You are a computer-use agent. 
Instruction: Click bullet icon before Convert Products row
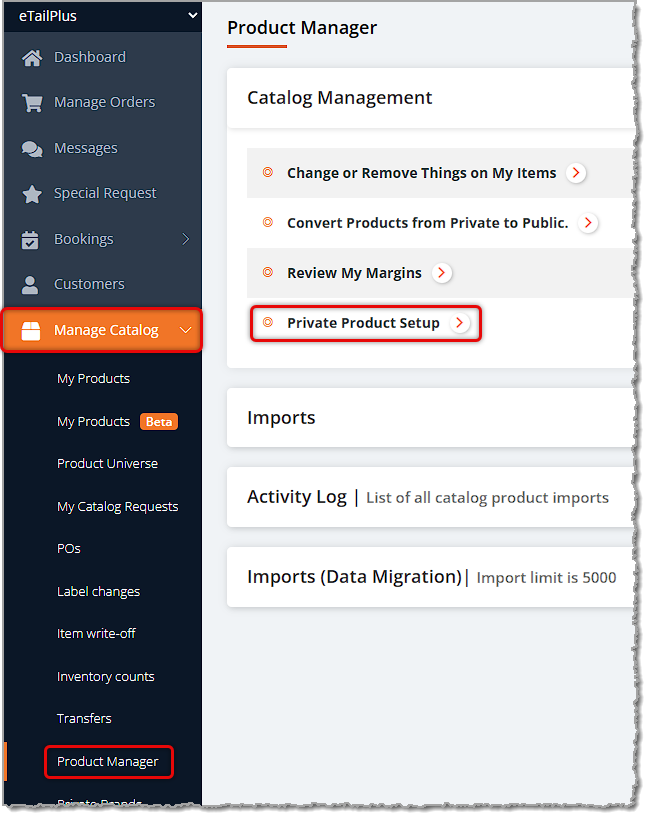[268, 222]
